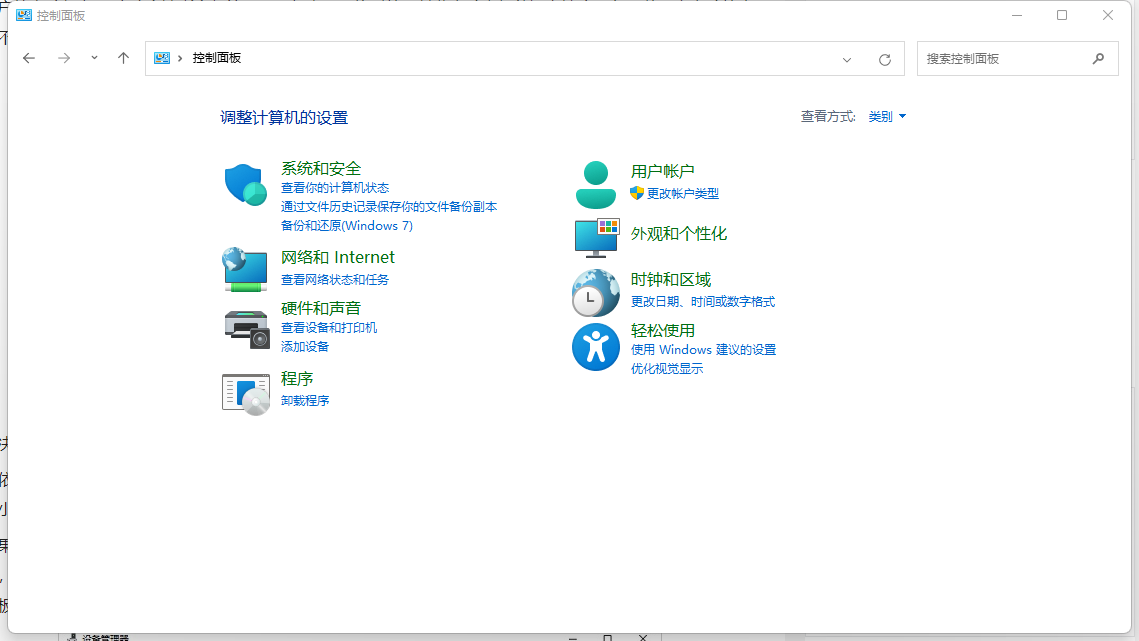Click the refresh button in address bar

point(884,58)
